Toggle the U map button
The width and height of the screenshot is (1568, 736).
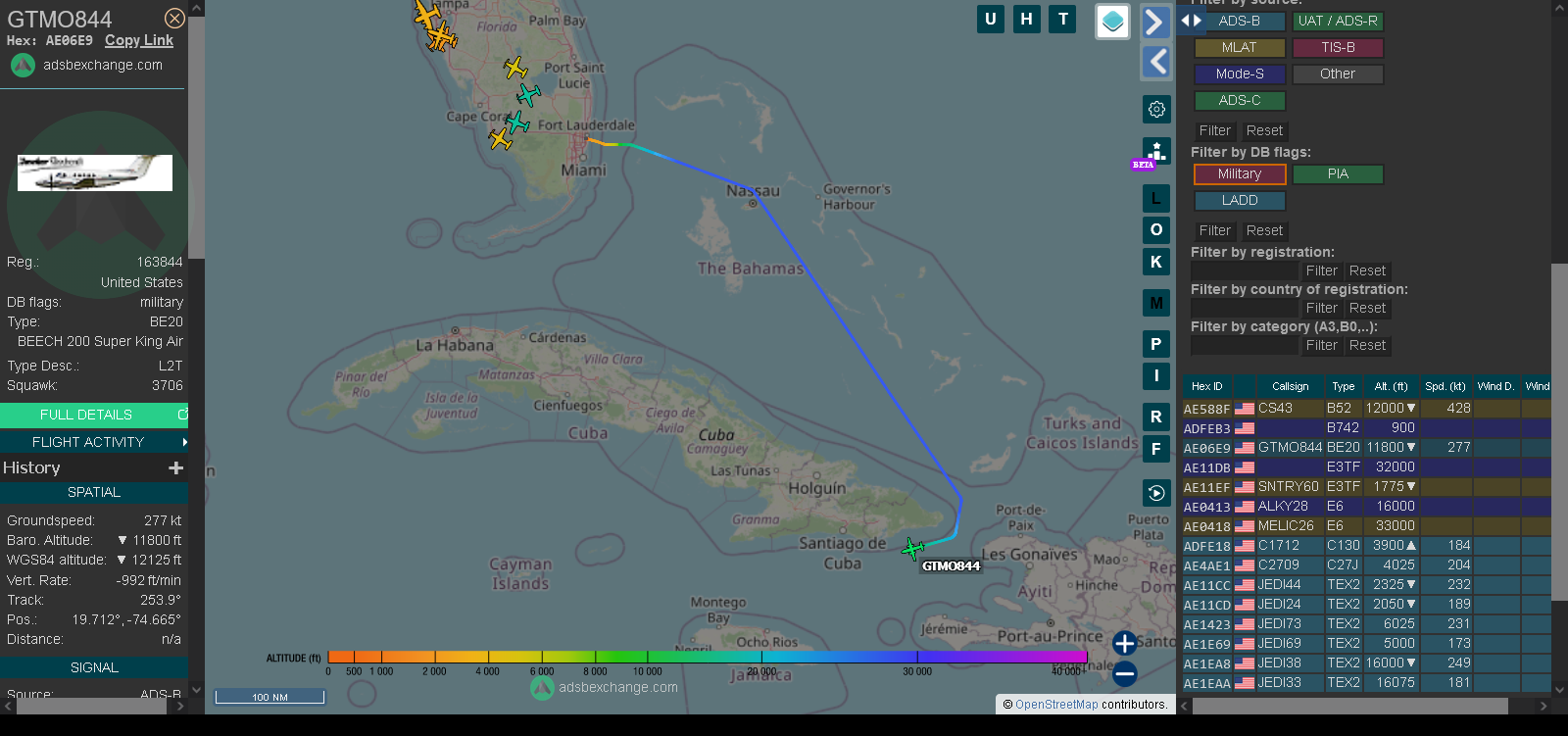[x=991, y=19]
